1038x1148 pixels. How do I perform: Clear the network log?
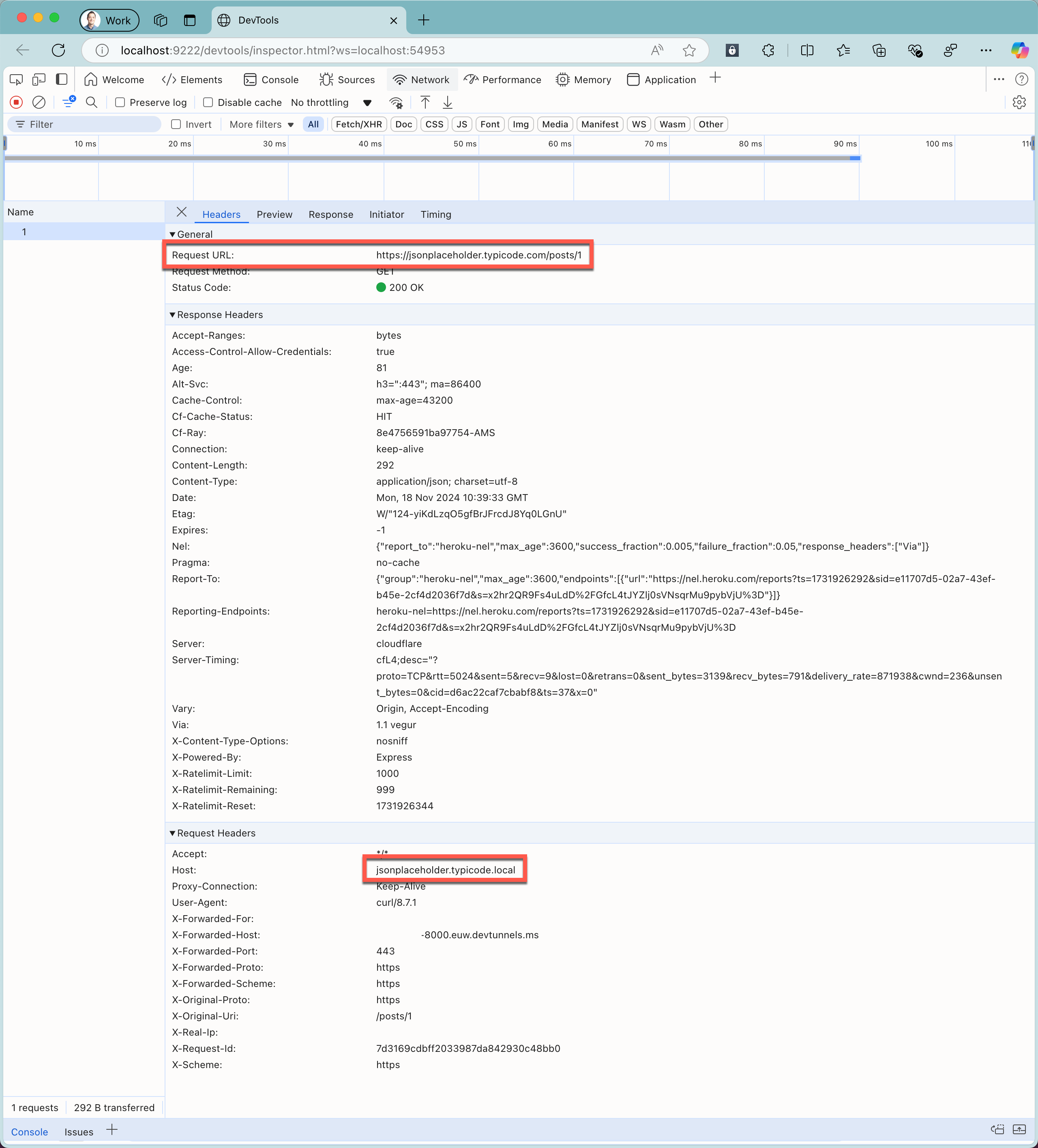pyautogui.click(x=39, y=103)
